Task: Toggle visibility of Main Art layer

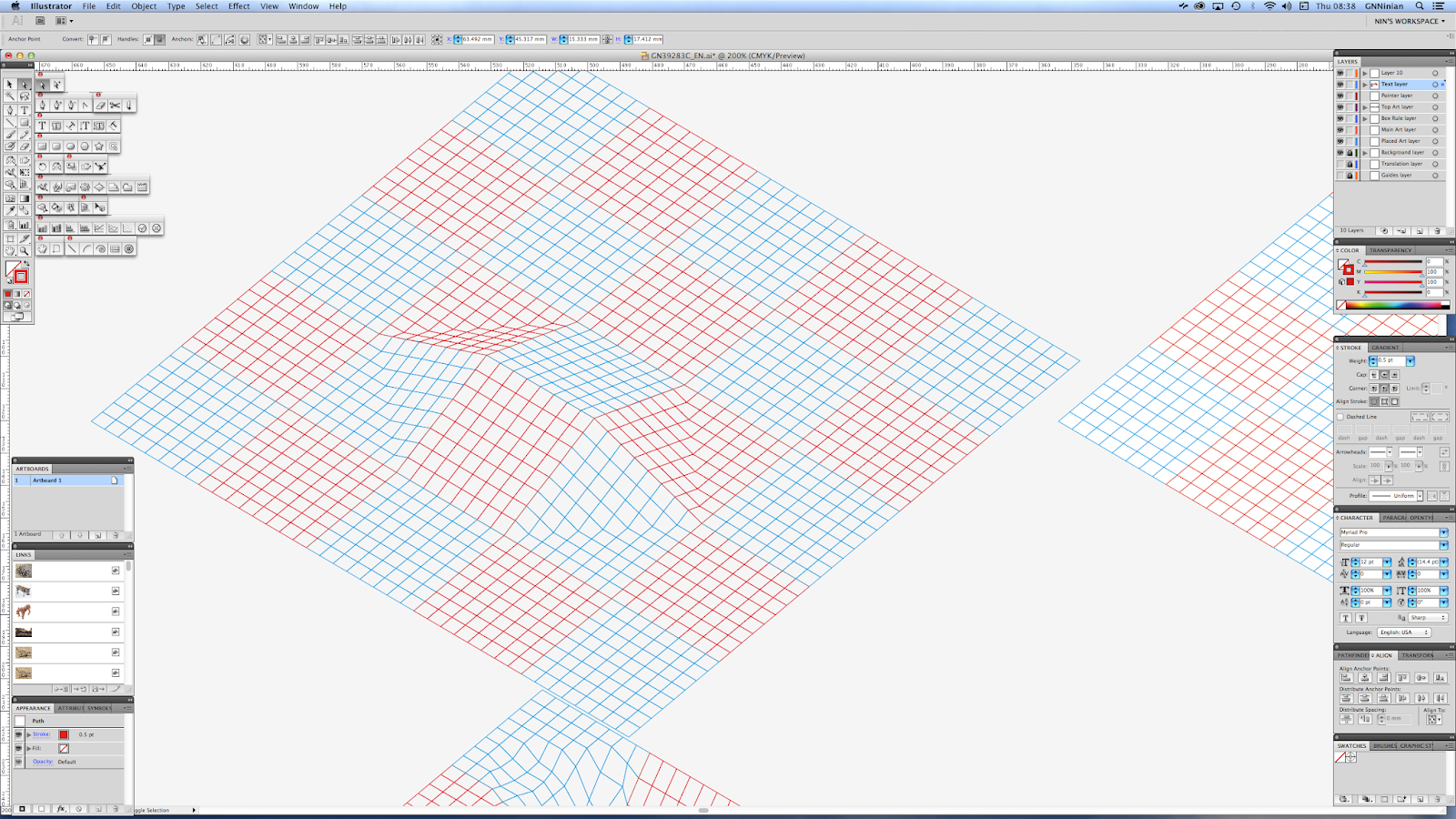Action: (1340, 129)
